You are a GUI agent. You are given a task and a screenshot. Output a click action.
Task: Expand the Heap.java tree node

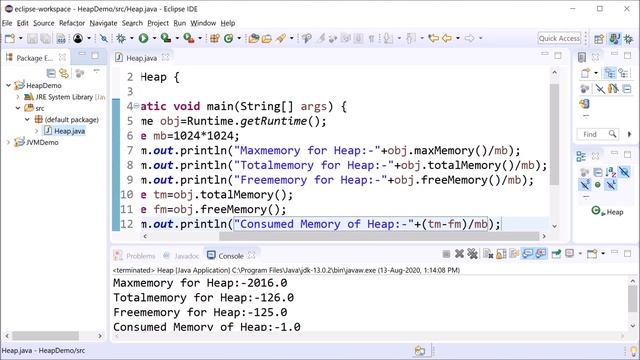point(36,131)
